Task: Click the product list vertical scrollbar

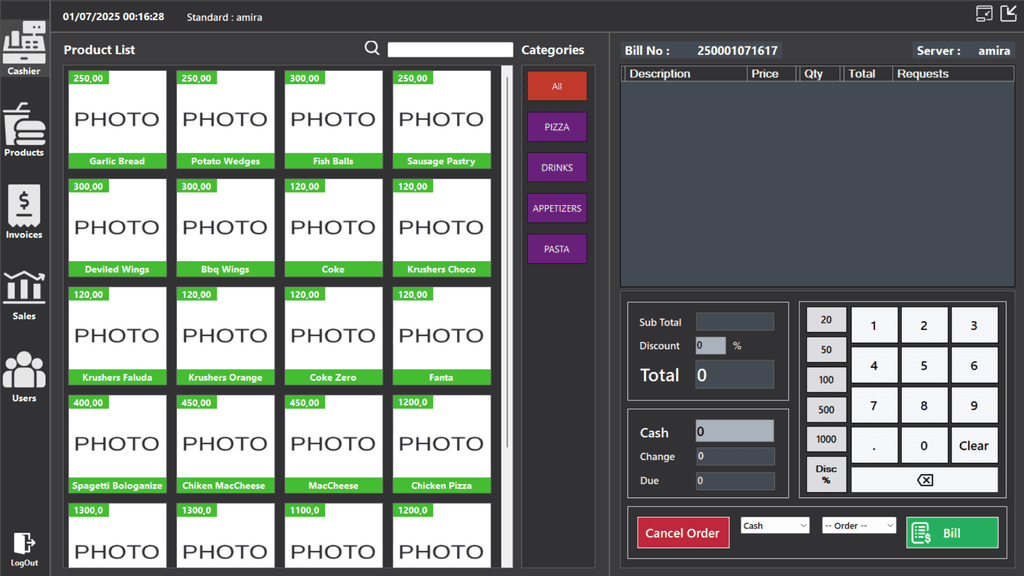Action: (507, 261)
